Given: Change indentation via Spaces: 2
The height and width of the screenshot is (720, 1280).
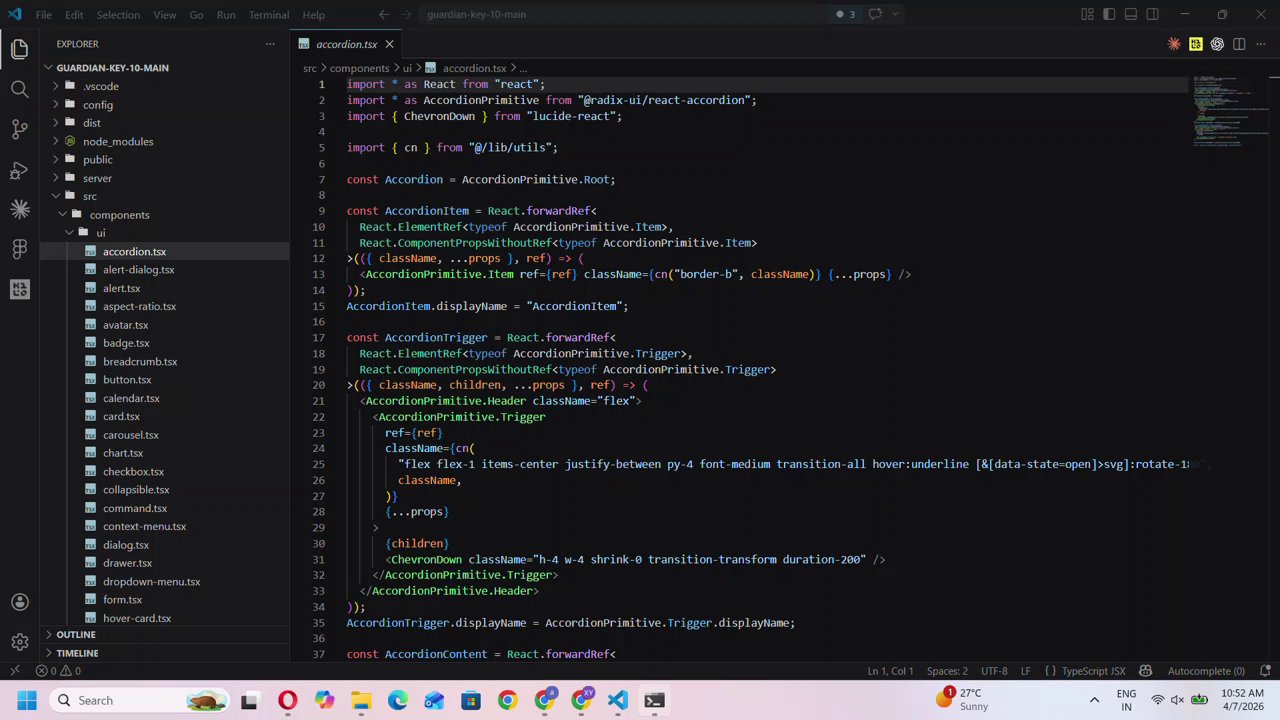Looking at the screenshot, I should pos(947,671).
